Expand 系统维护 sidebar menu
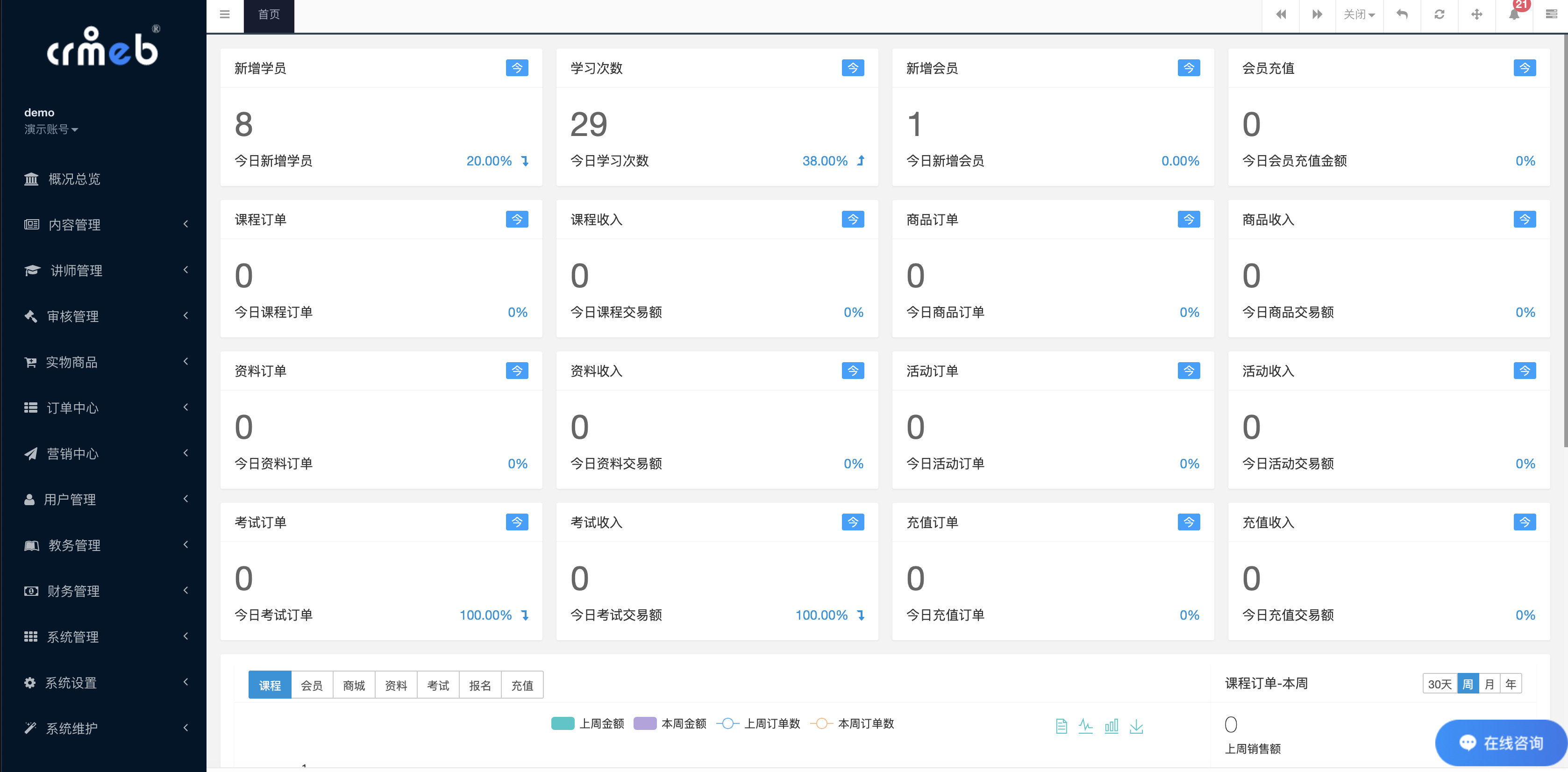1568x772 pixels. pyautogui.click(x=103, y=728)
